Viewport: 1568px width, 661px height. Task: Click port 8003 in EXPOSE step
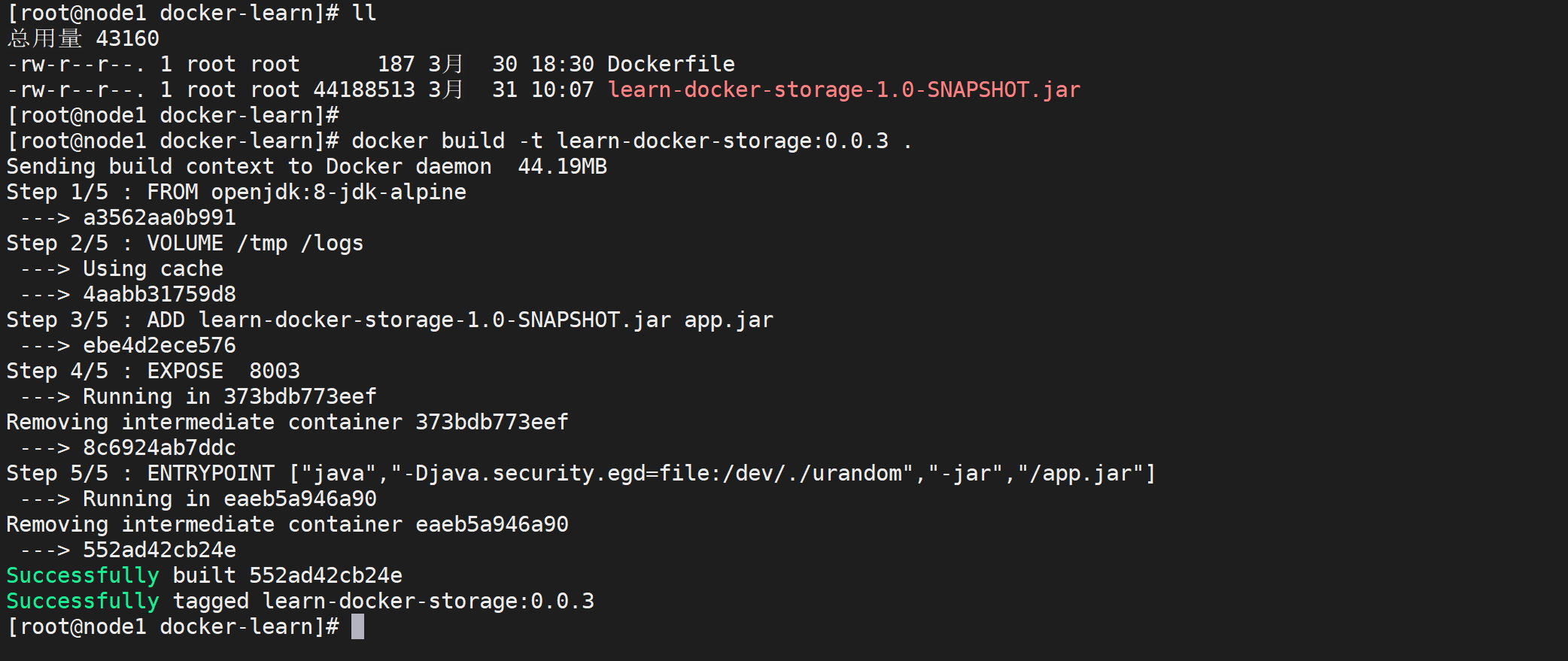(x=275, y=371)
